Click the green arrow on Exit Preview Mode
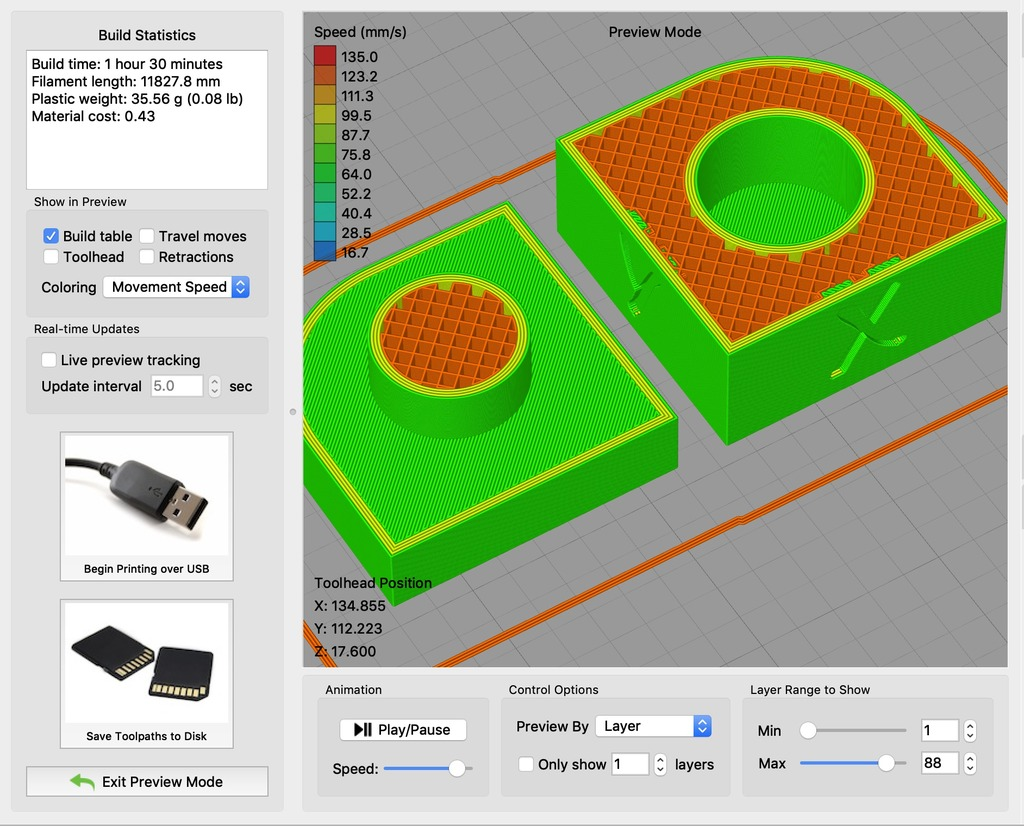This screenshot has height=826, width=1024. [83, 782]
